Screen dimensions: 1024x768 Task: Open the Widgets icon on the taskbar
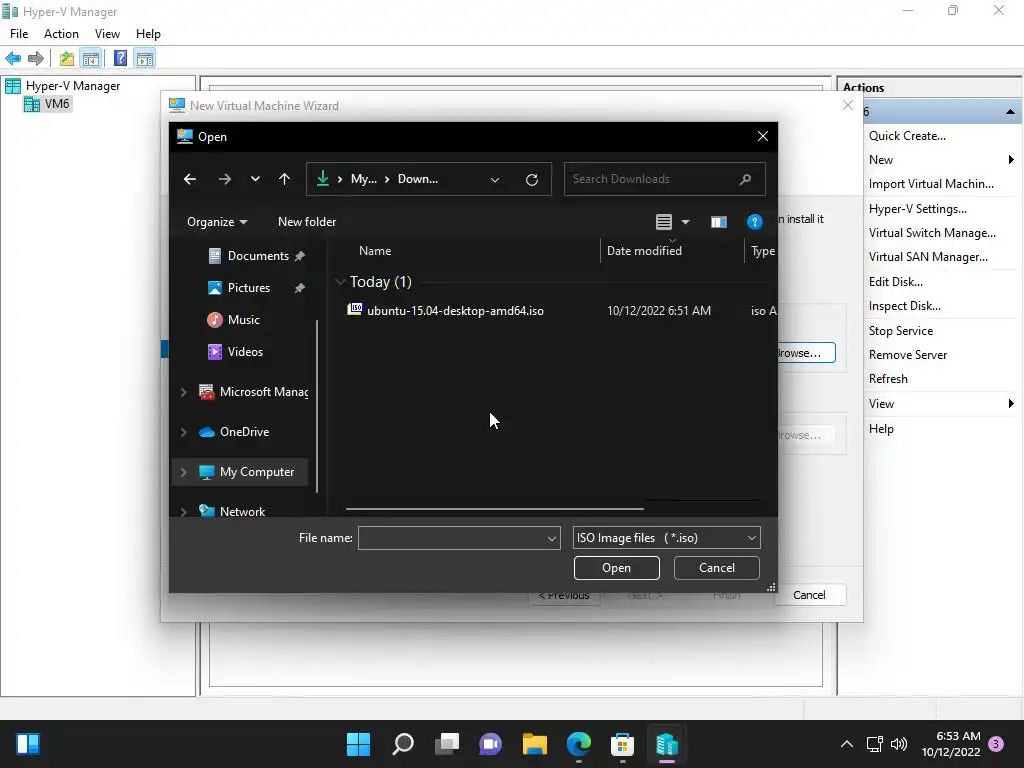coord(27,744)
